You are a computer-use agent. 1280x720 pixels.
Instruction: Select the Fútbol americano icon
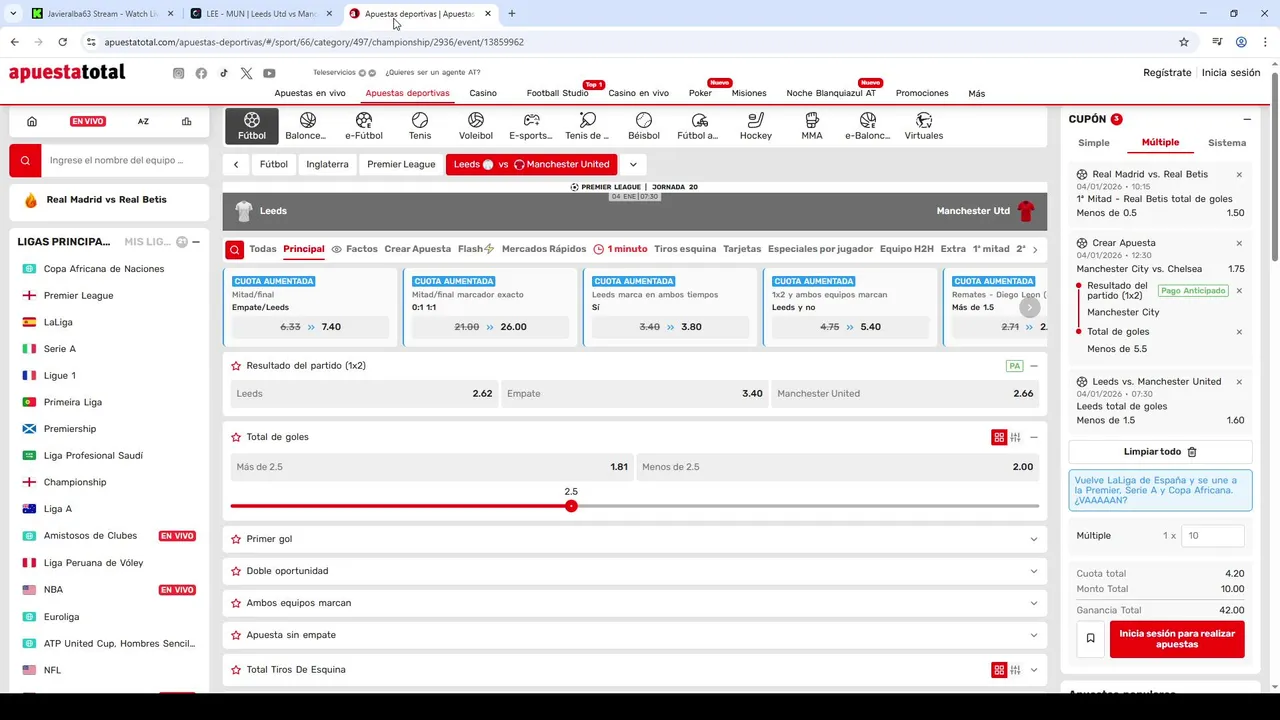[x=699, y=126]
